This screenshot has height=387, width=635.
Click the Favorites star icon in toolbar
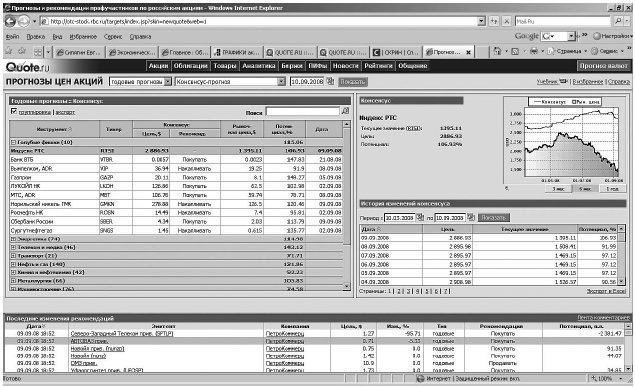click(x=9, y=51)
